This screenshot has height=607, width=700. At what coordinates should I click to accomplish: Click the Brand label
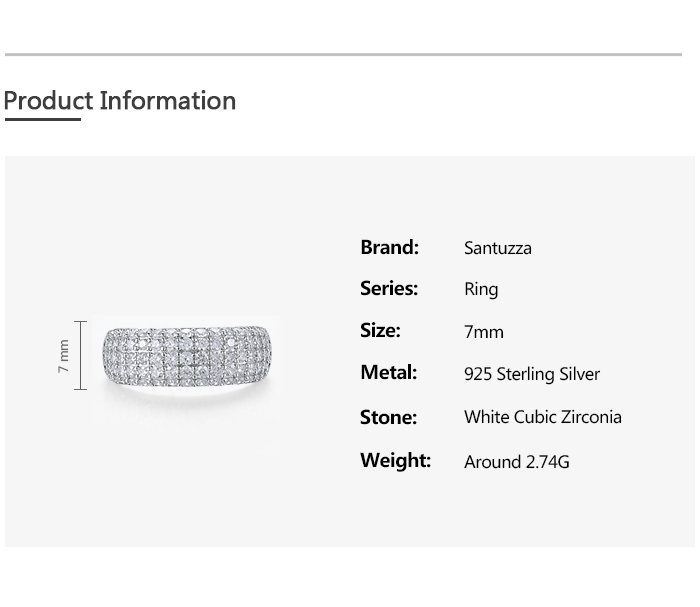(x=389, y=247)
